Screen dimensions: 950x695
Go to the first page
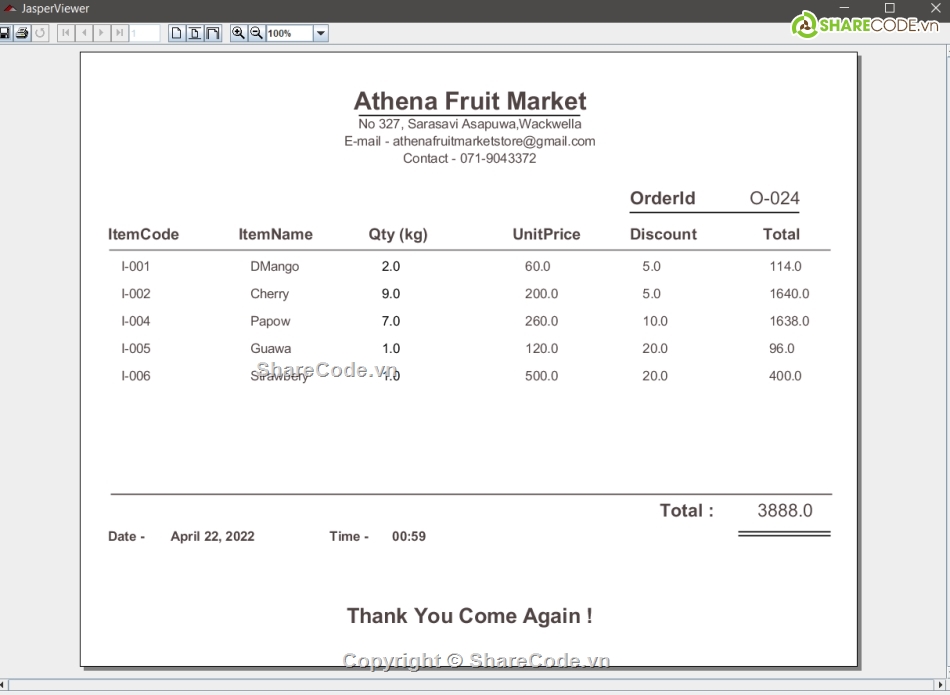pyautogui.click(x=66, y=33)
